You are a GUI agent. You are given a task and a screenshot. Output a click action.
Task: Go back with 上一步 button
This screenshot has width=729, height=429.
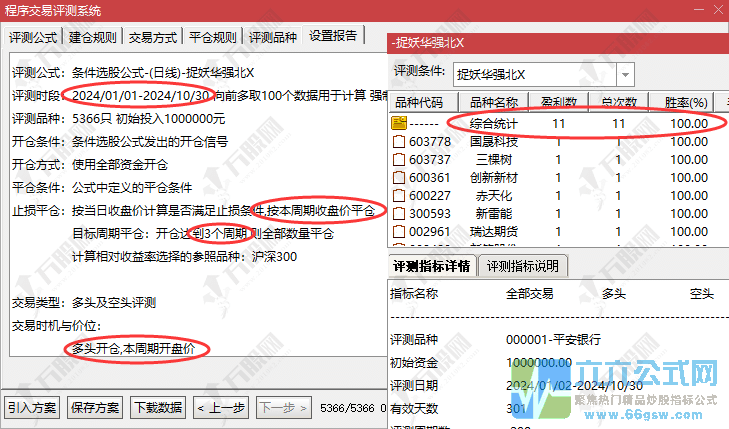[221, 408]
